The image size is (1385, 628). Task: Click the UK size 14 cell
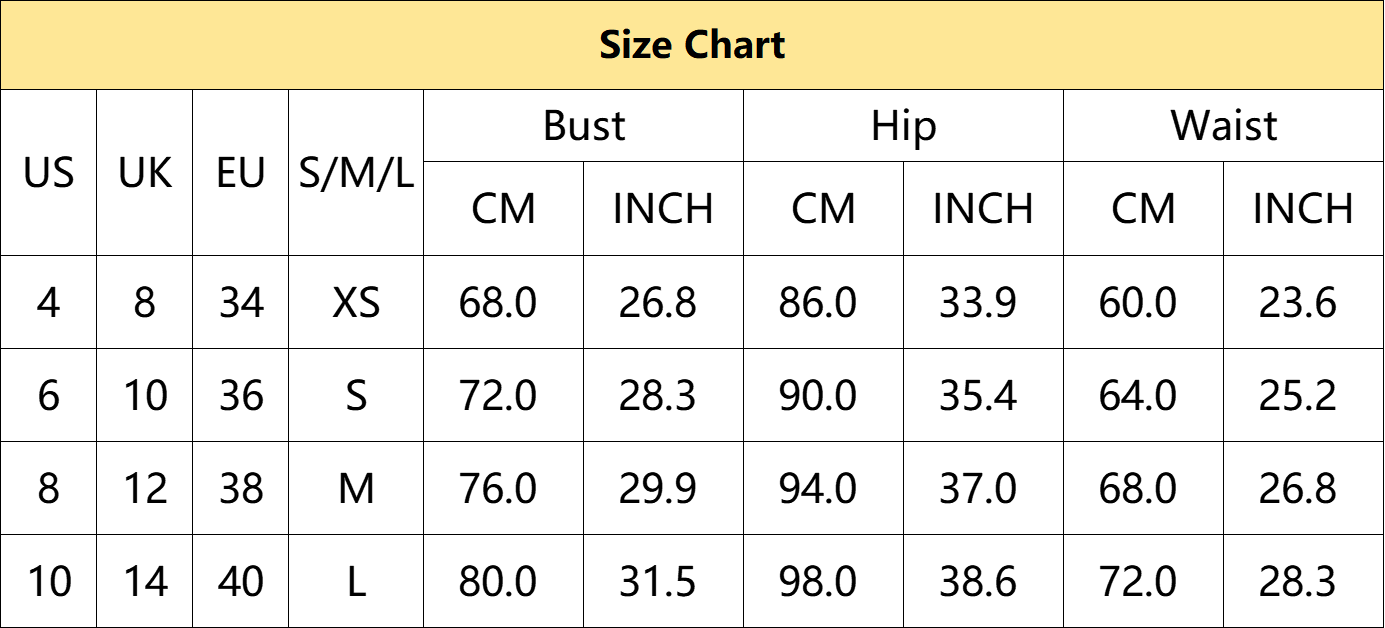click(x=144, y=581)
